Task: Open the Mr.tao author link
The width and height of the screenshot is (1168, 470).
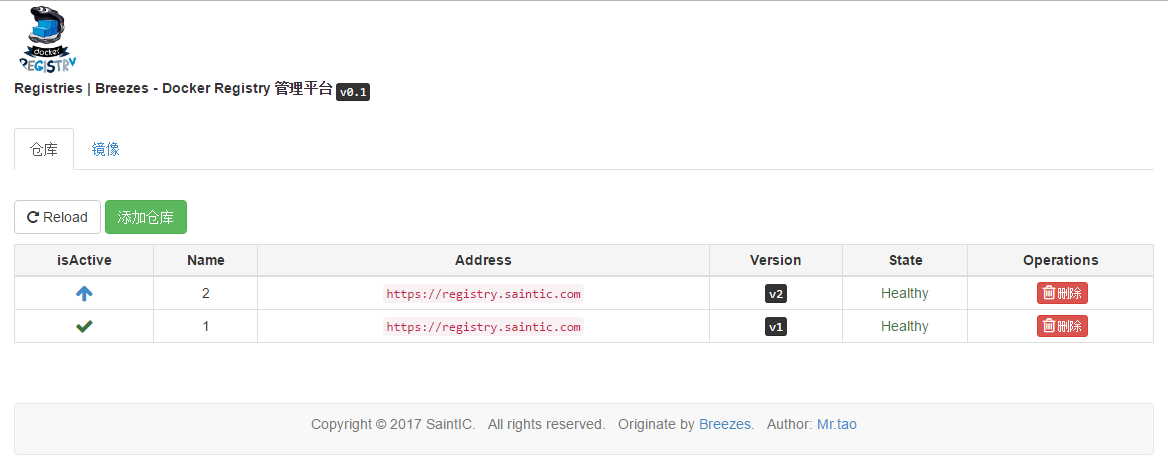Action: pyautogui.click(x=837, y=425)
